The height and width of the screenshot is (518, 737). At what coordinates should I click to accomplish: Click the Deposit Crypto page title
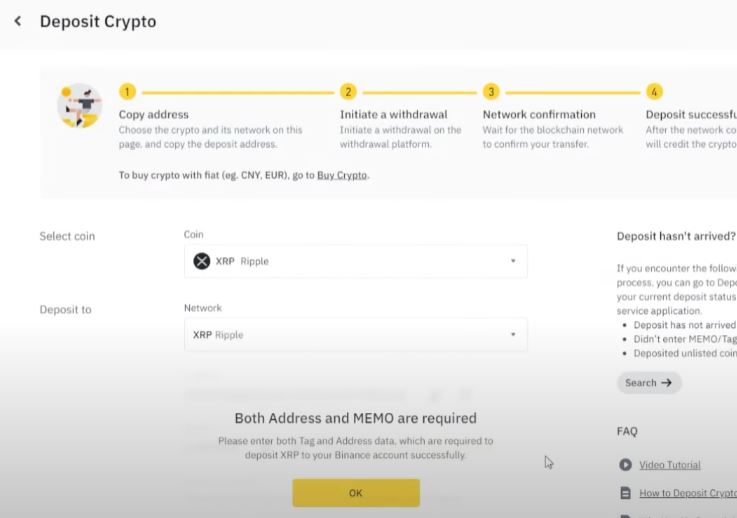(98, 21)
